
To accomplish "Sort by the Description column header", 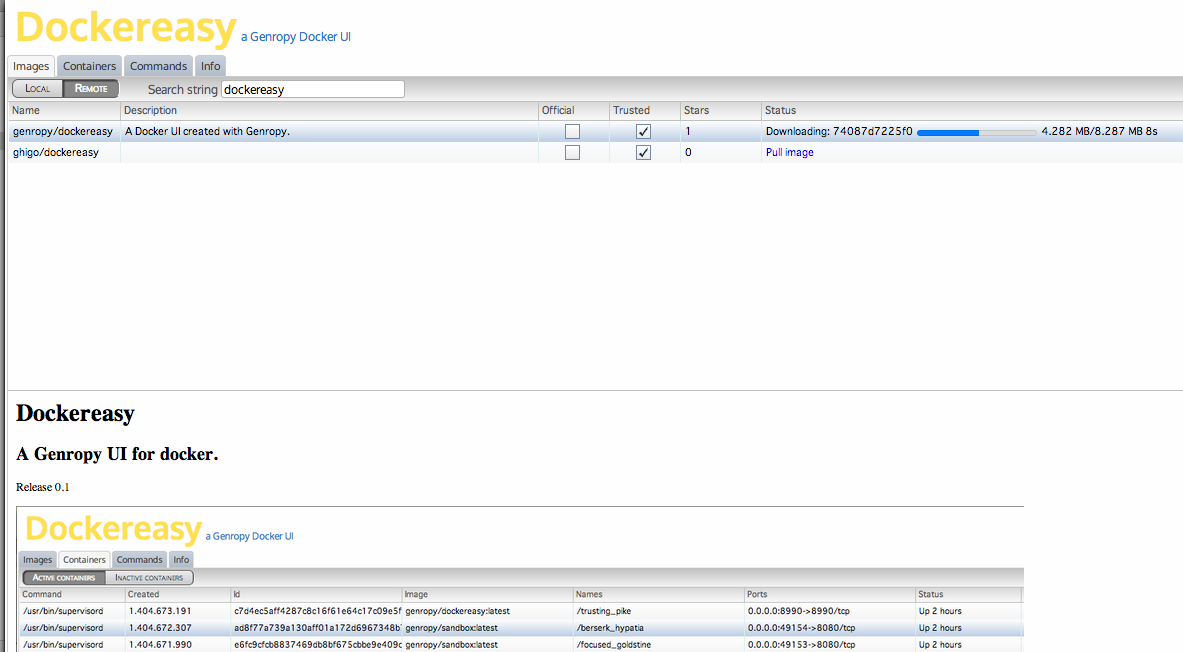I will (329, 110).
